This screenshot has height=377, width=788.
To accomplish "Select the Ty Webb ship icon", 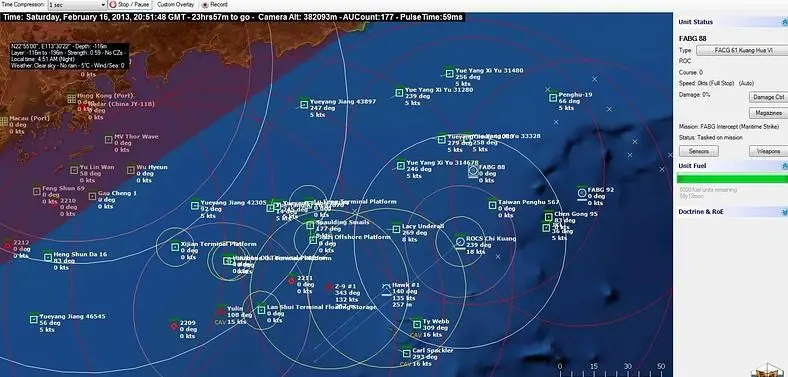I will pos(417,324).
